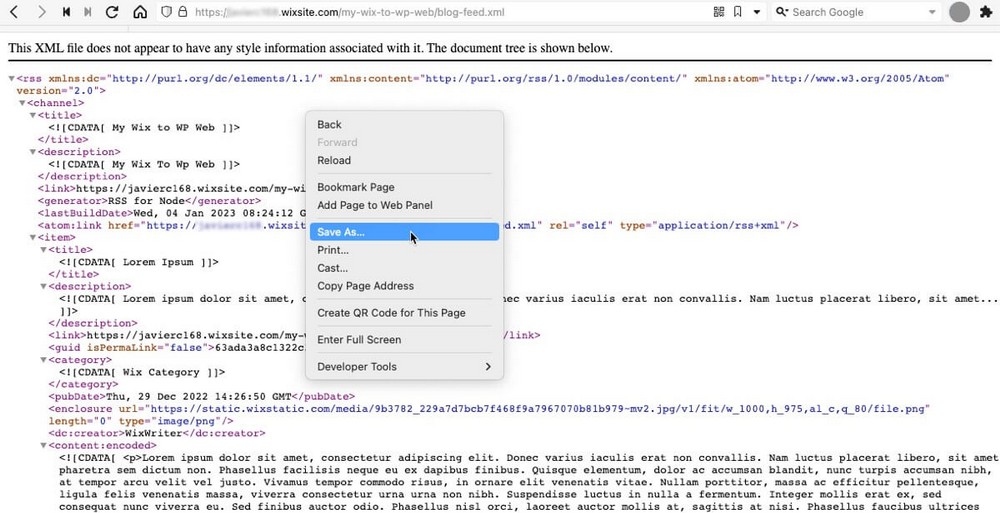
Task: Click the 'Lorem Ipsum' title CDATA text
Action: pos(139,262)
